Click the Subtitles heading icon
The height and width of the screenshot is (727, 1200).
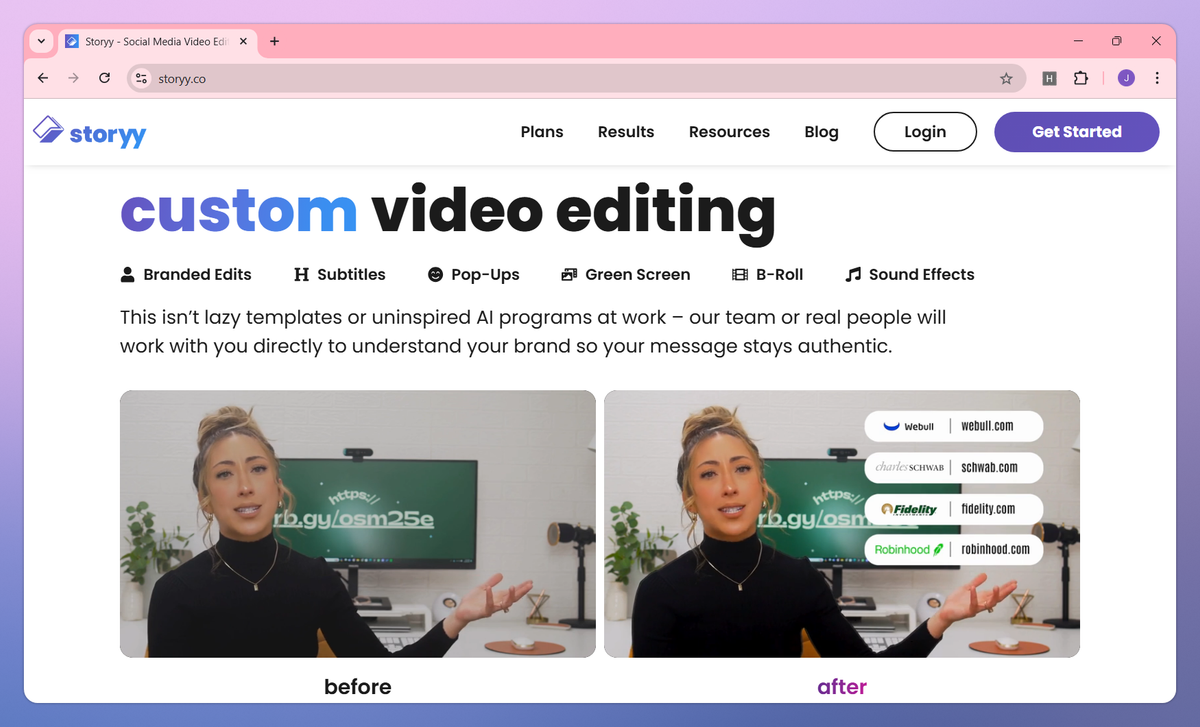301,274
